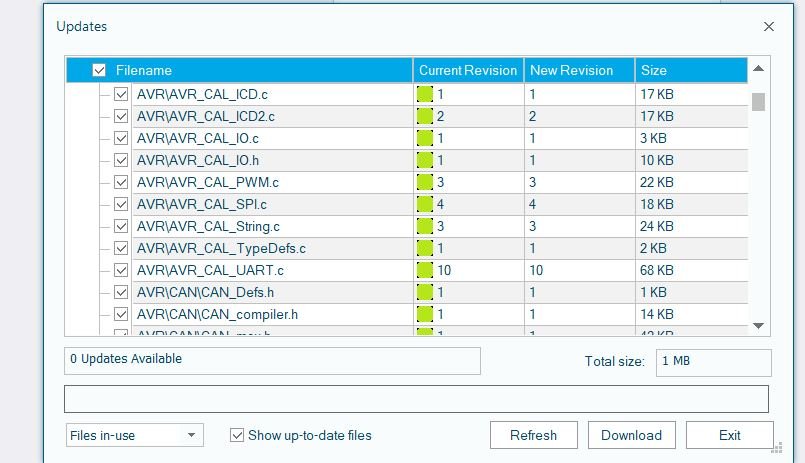Toggle checkbox for AVR\AVR_CAL_String.c
805x463 pixels.
pyautogui.click(x=121, y=226)
